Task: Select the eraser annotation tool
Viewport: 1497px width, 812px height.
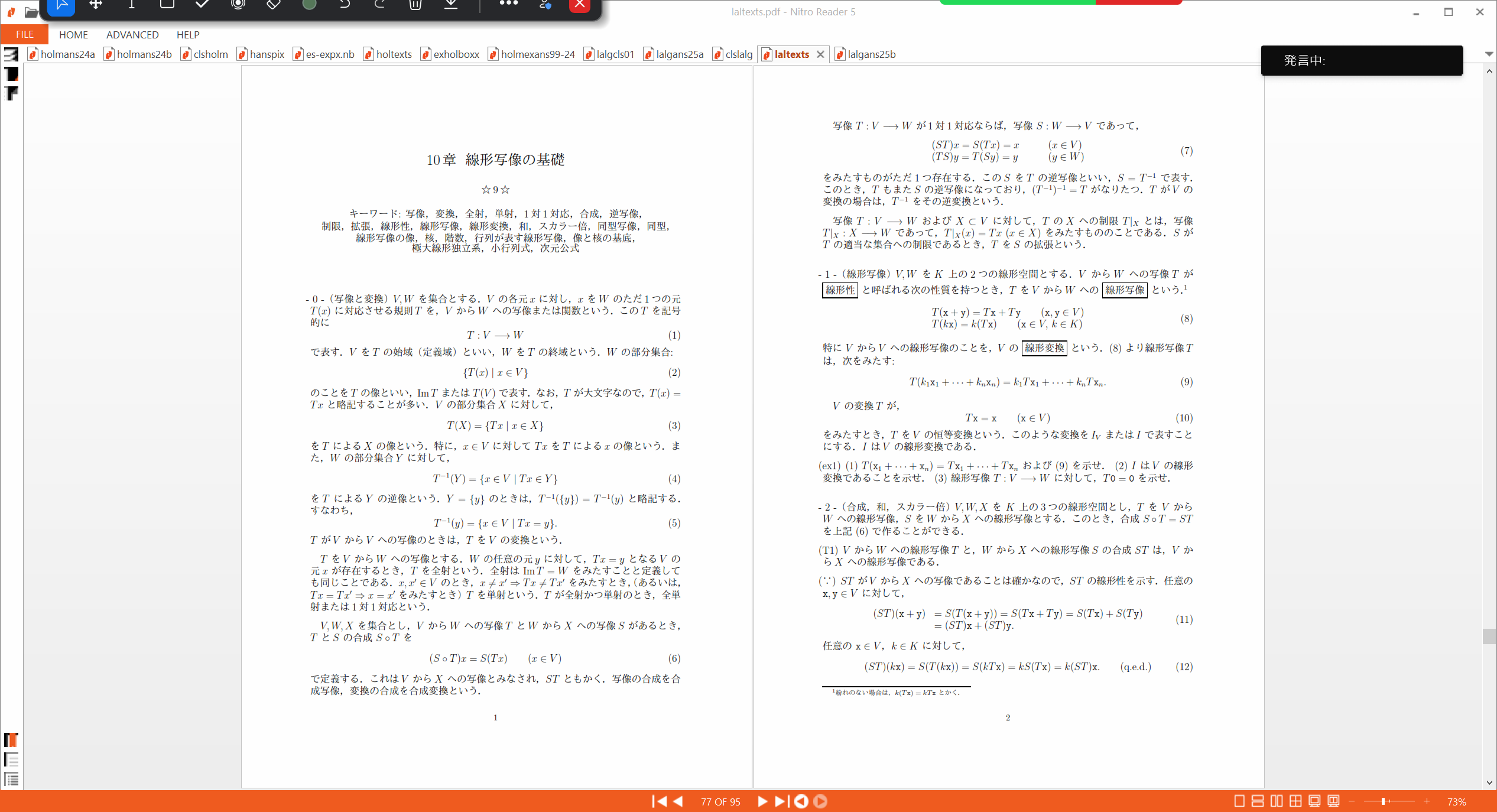Action: click(274, 5)
